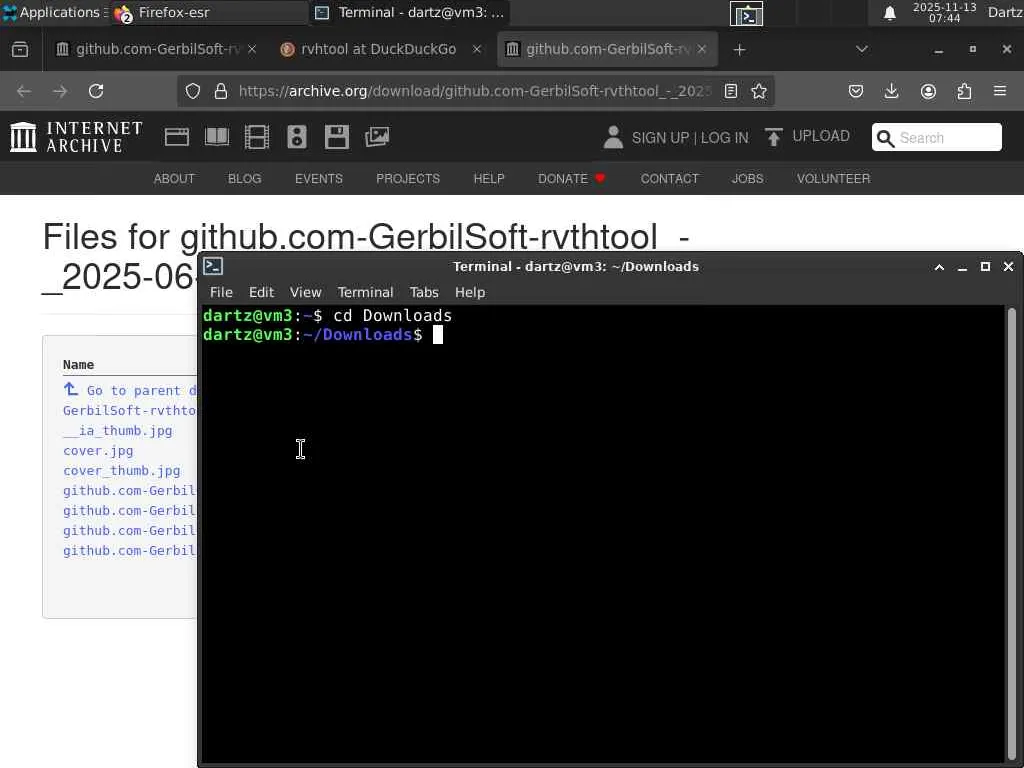Image resolution: width=1024 pixels, height=768 pixels.
Task: Click the panel clock showing 07:44
Action: click(944, 12)
